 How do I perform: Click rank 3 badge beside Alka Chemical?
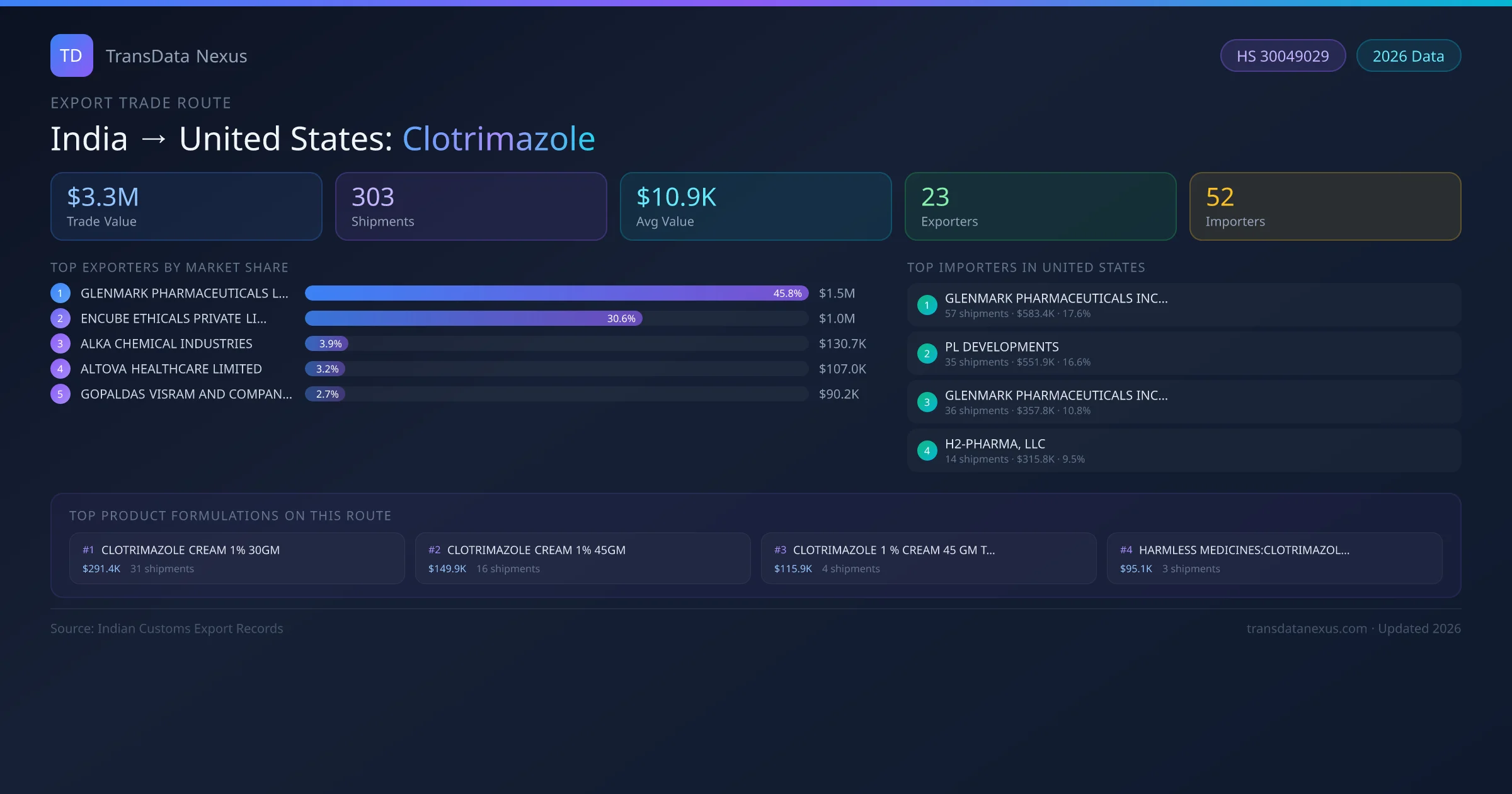60,343
